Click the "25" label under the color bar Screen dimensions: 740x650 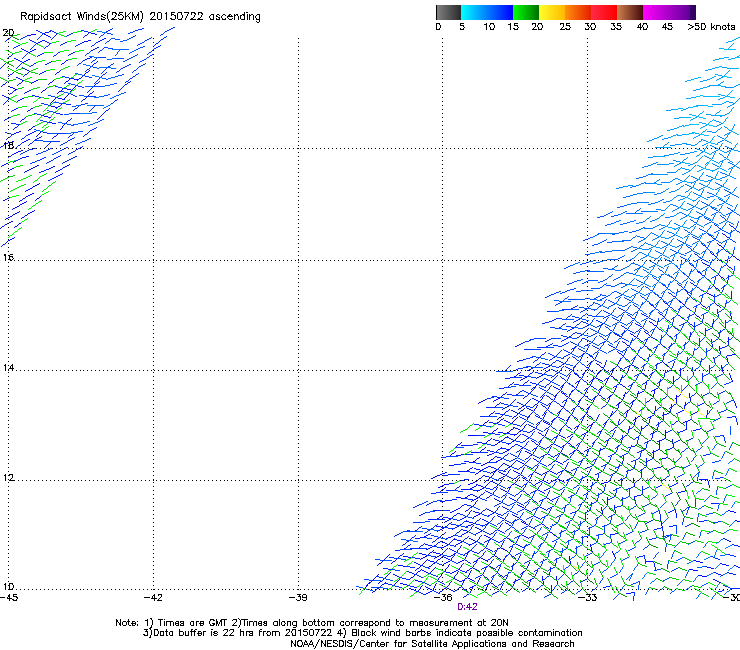coord(565,27)
